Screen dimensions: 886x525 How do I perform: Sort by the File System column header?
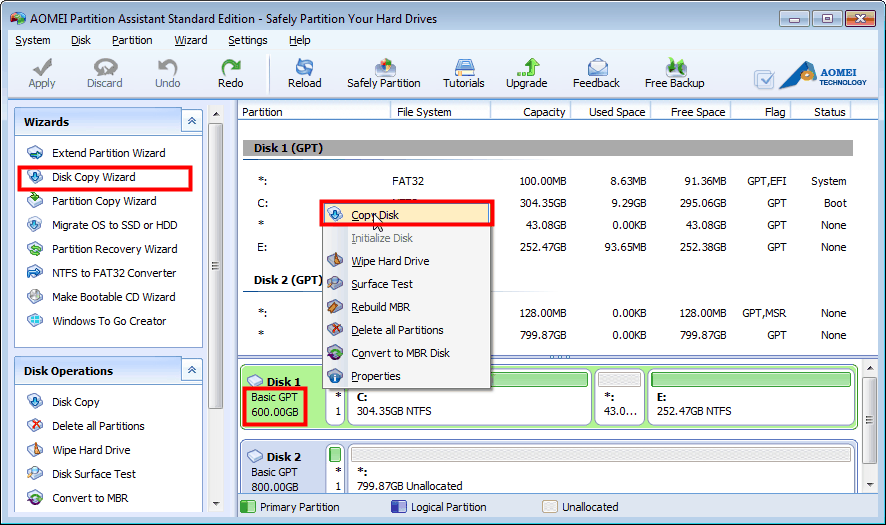[x=440, y=112]
